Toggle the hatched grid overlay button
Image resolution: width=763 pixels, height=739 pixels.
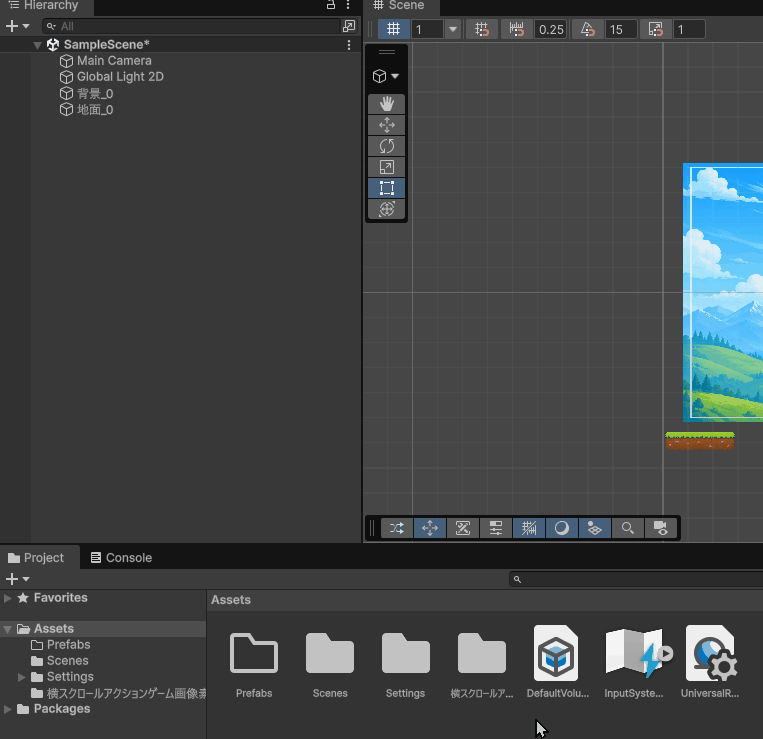point(529,528)
